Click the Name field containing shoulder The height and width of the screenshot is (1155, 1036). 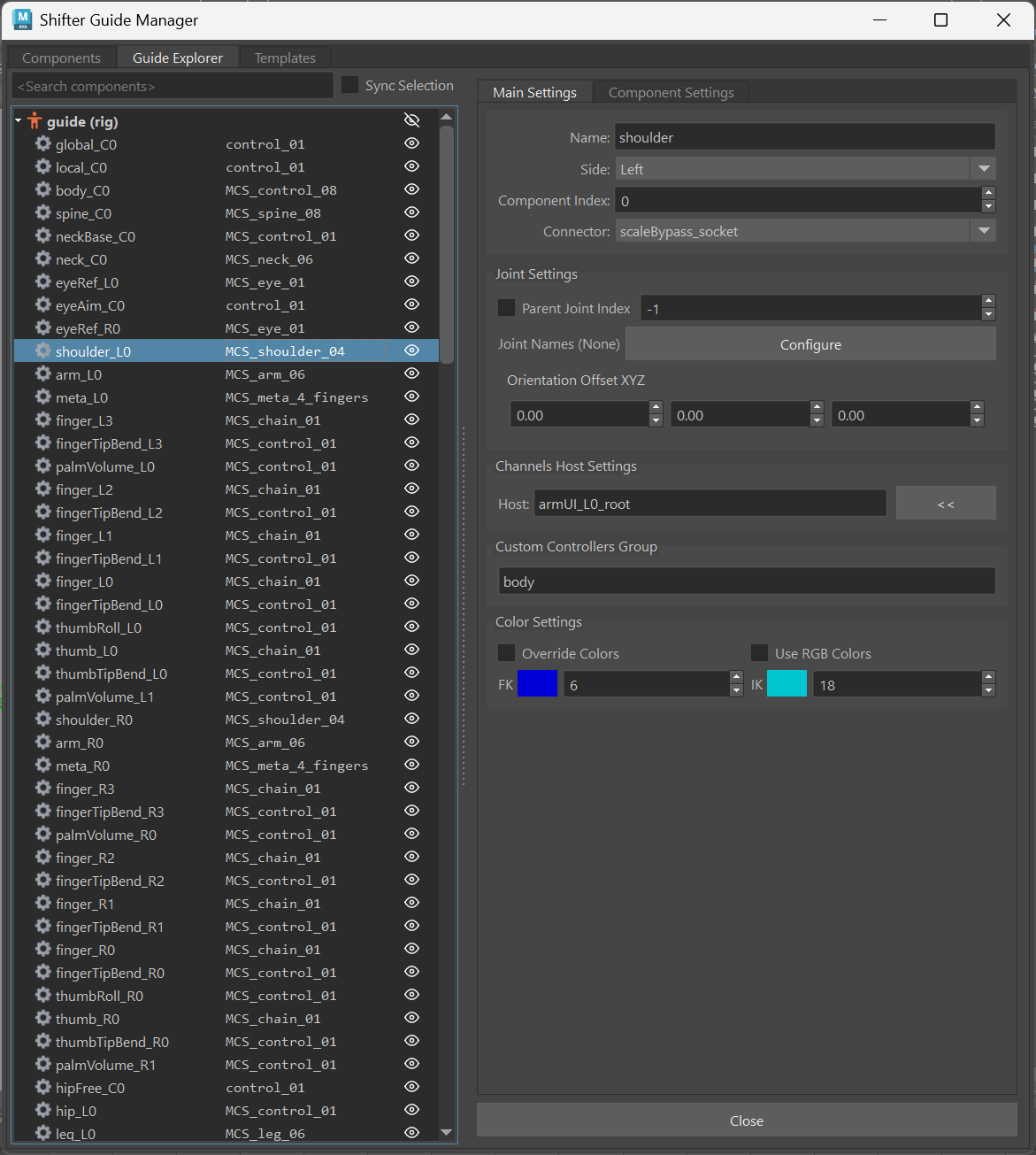click(x=805, y=137)
